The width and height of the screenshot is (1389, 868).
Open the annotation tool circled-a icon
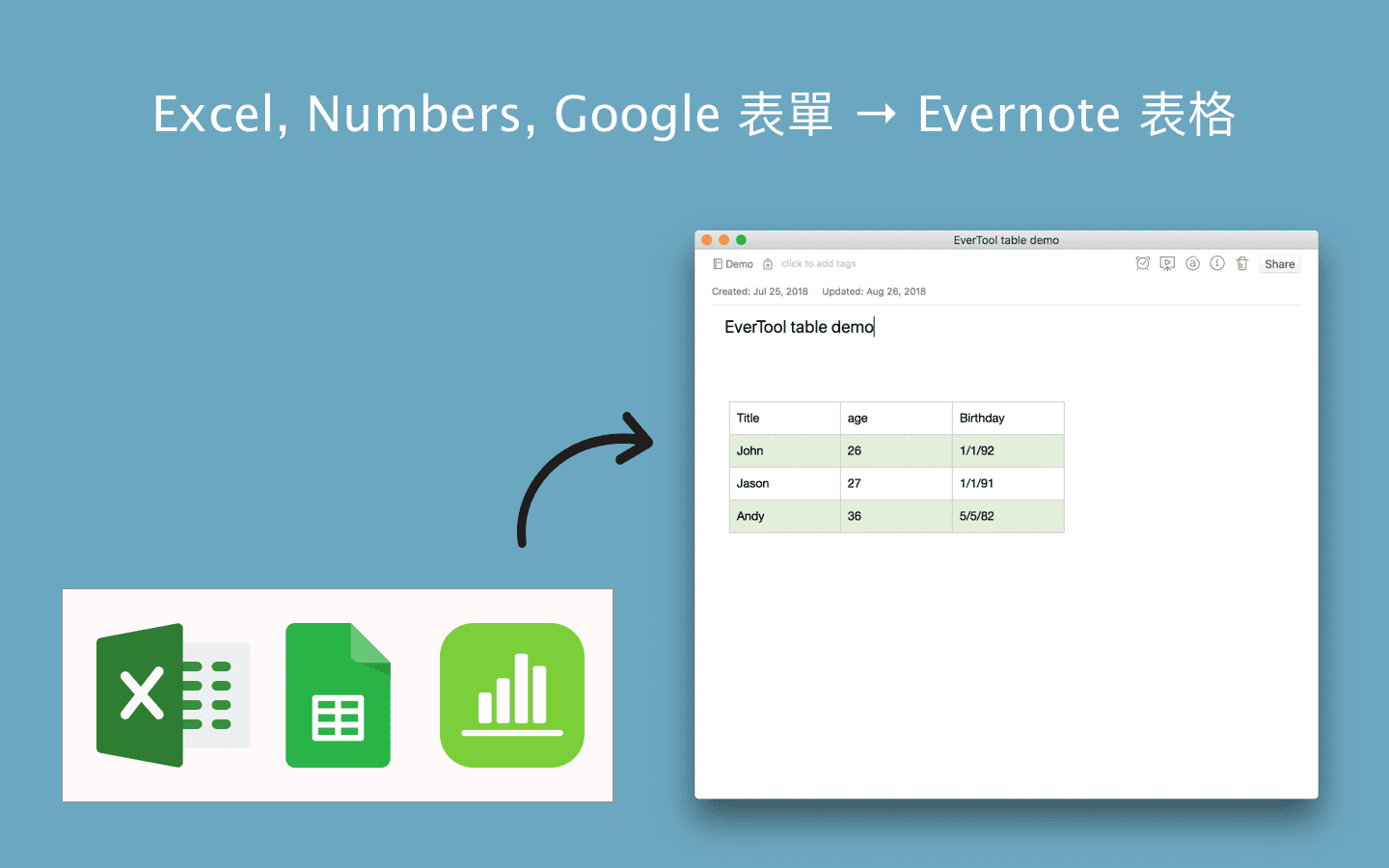1192,263
